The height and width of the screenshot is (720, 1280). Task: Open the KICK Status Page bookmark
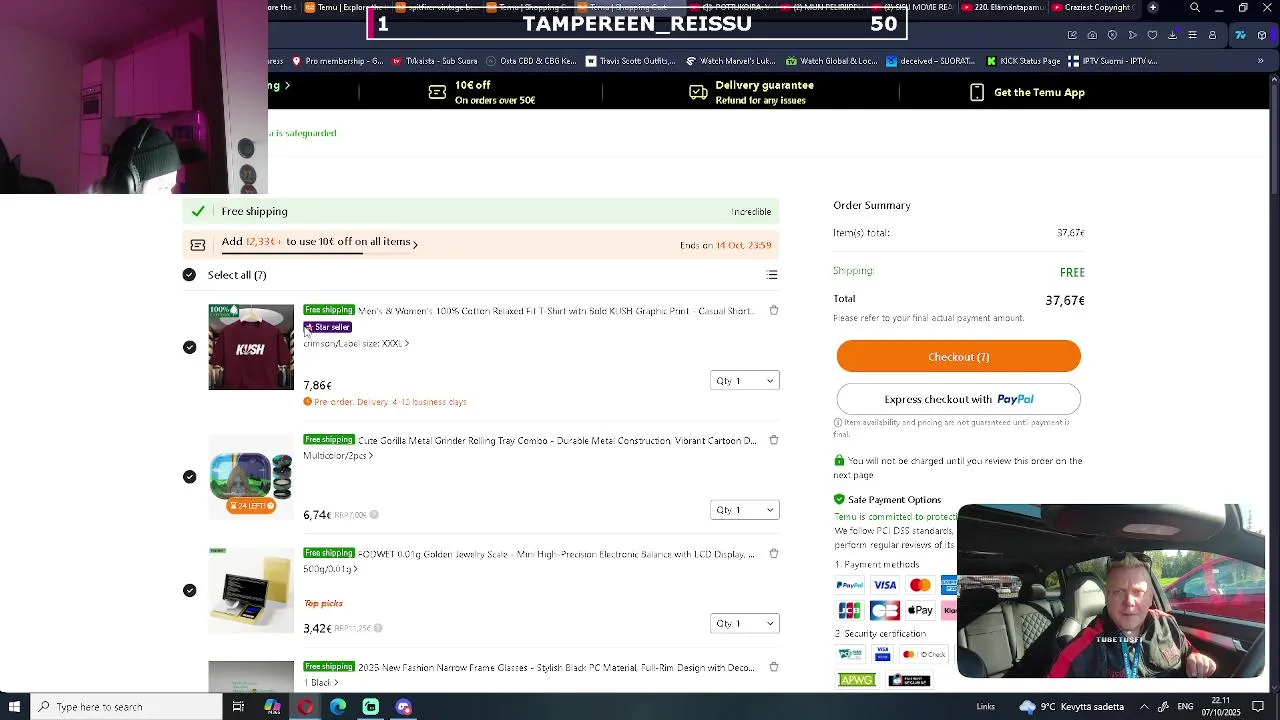[x=1023, y=61]
